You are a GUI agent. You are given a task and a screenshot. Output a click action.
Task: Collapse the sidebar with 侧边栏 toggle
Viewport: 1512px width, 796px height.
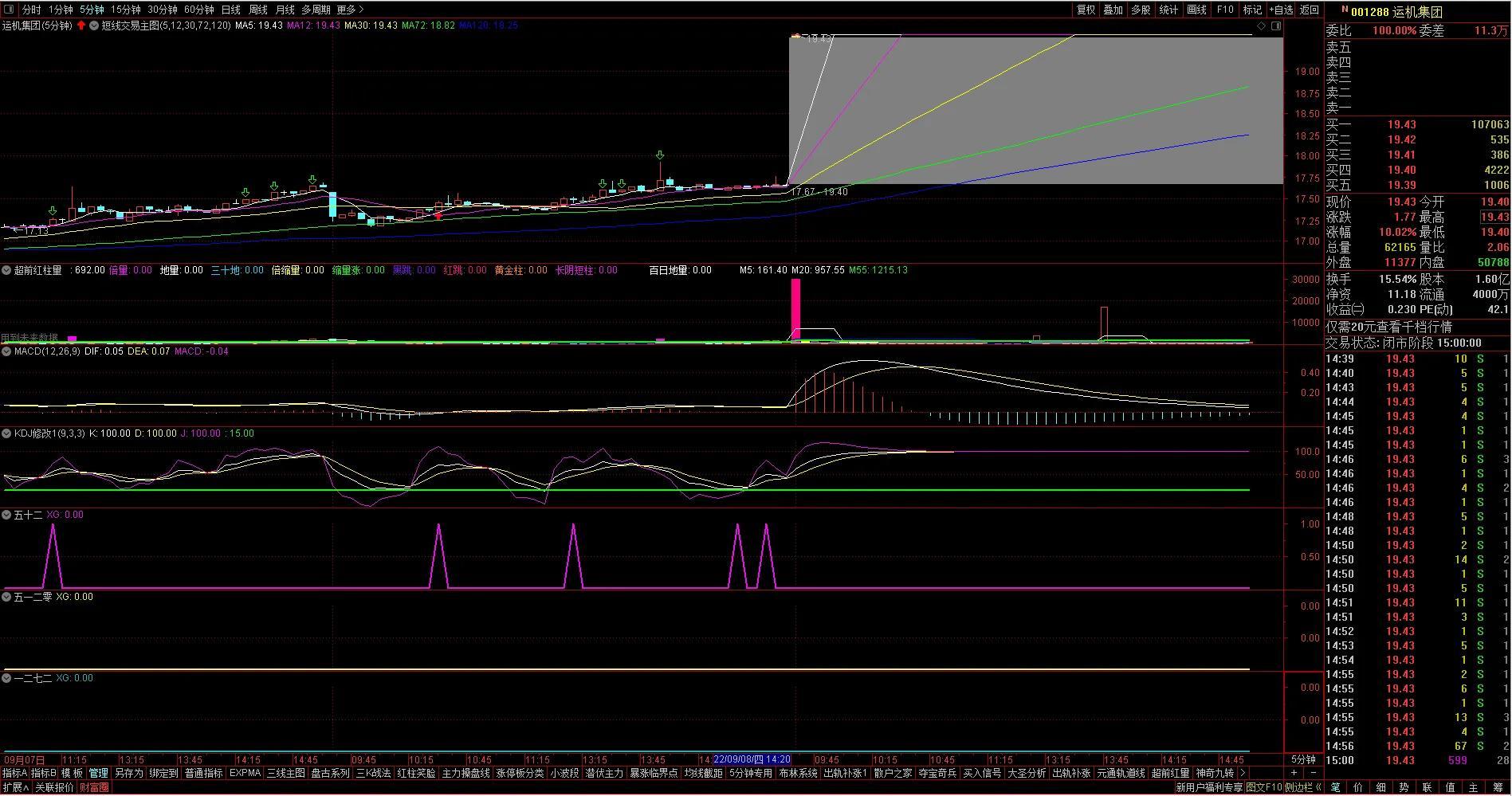pyautogui.click(x=1307, y=787)
